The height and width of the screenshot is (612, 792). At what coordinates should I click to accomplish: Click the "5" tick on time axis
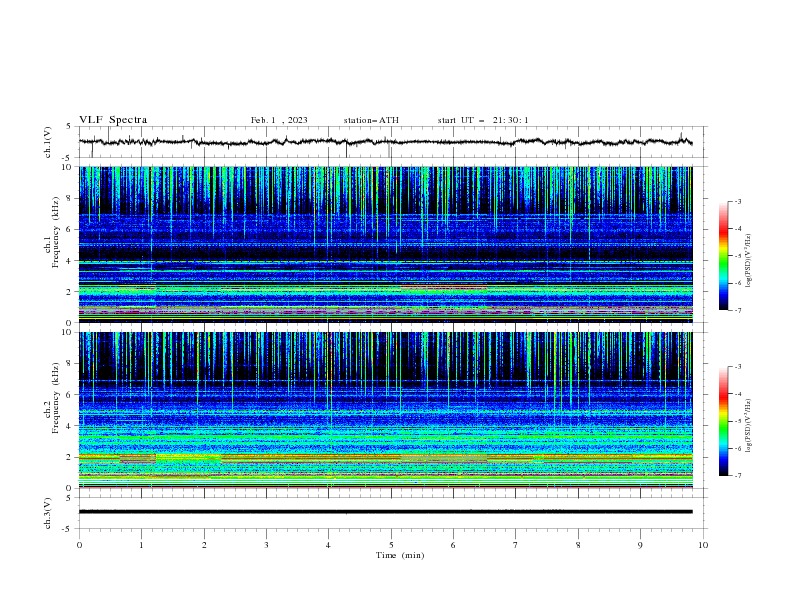[x=391, y=545]
